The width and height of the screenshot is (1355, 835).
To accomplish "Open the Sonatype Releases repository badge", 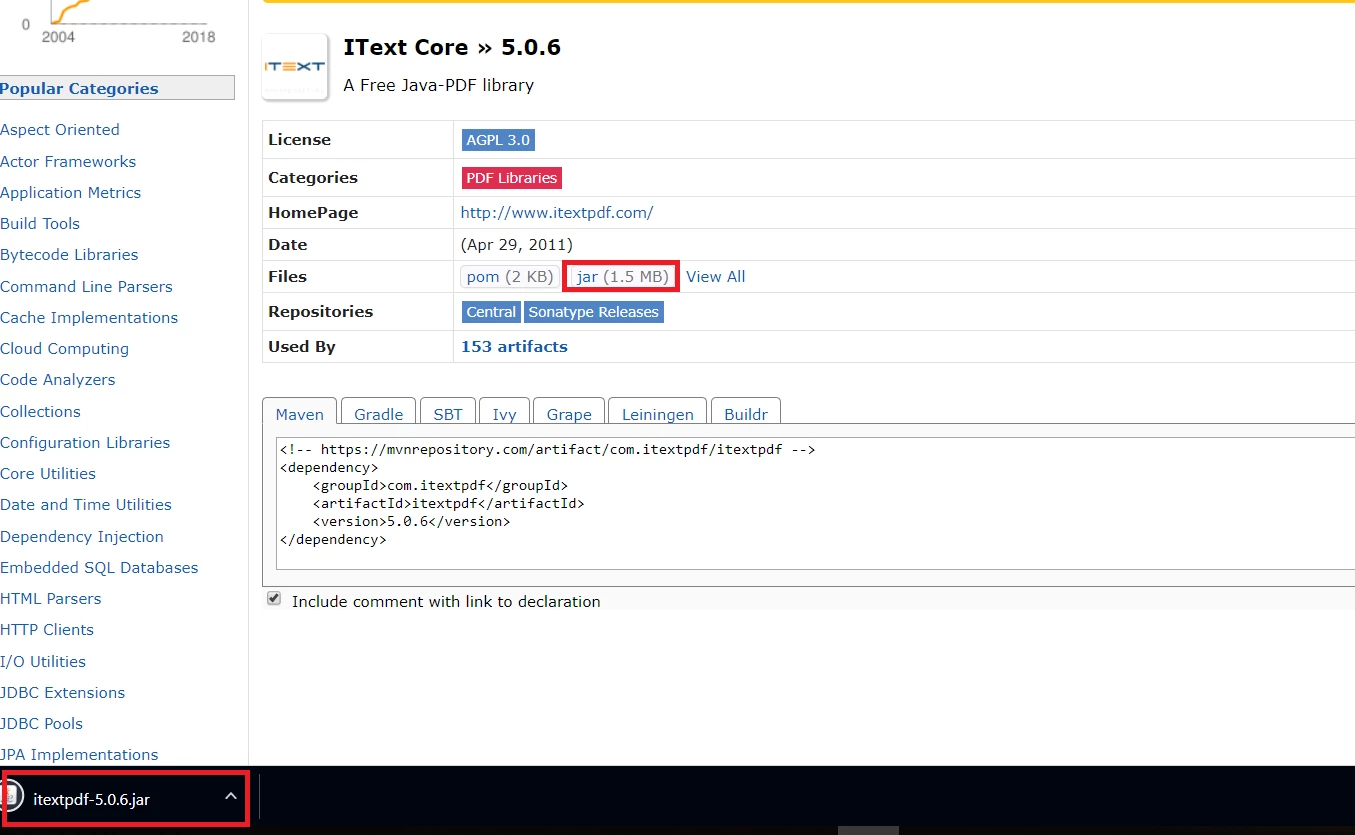I will pos(594,312).
